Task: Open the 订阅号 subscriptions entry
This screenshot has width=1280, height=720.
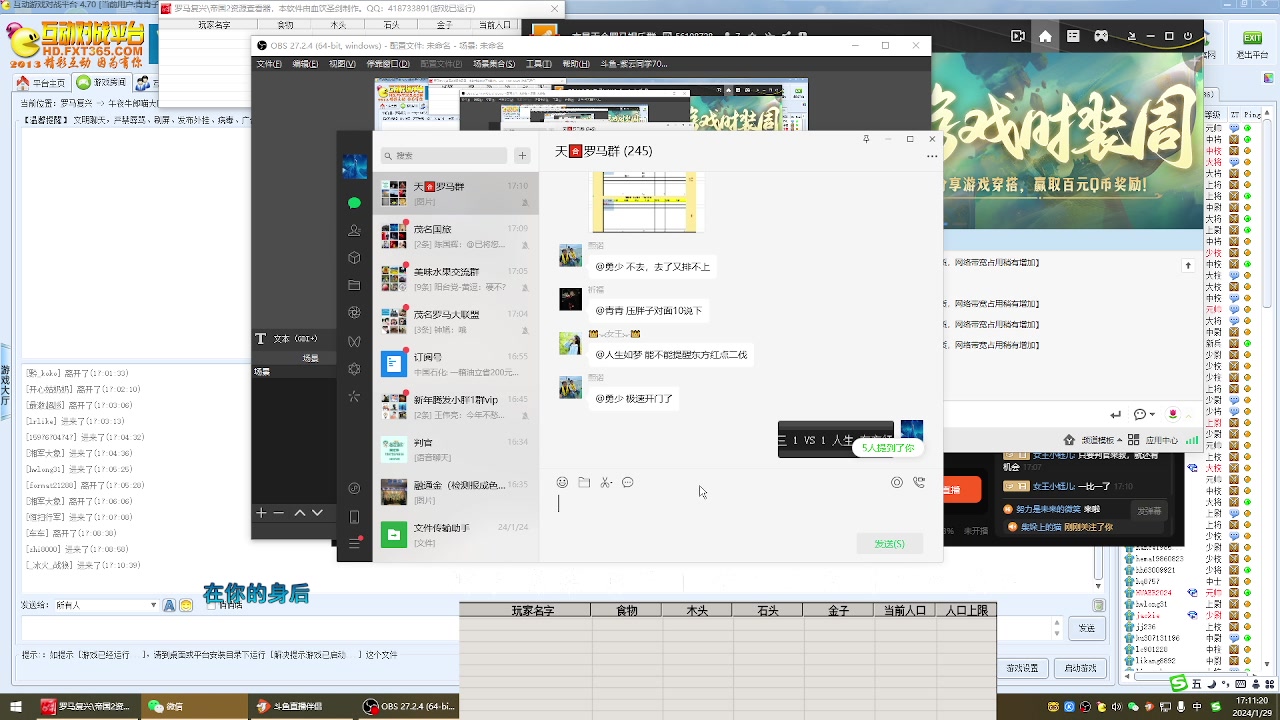Action: coord(456,363)
